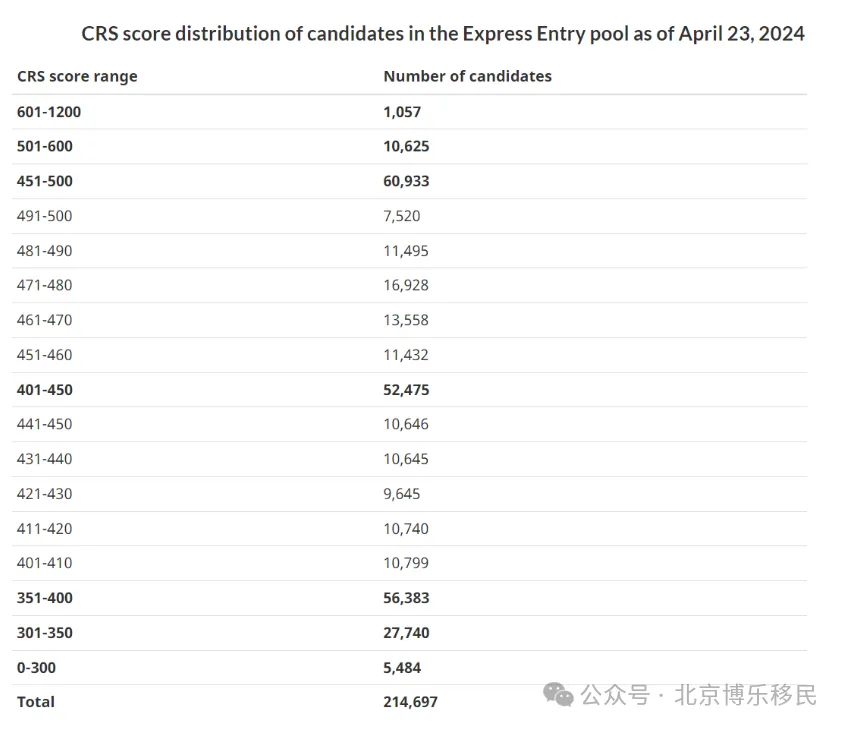Click the table title mentioning April 23, 2024
The height and width of the screenshot is (729, 844).
coord(443,33)
